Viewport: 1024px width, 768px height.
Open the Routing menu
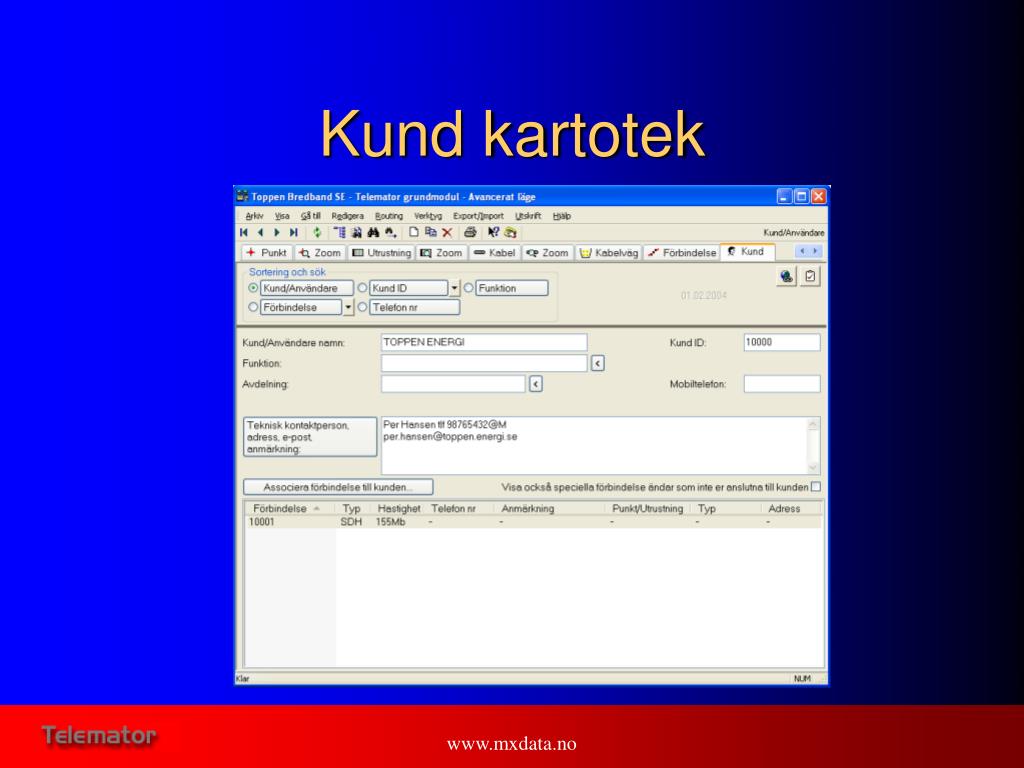coord(389,216)
